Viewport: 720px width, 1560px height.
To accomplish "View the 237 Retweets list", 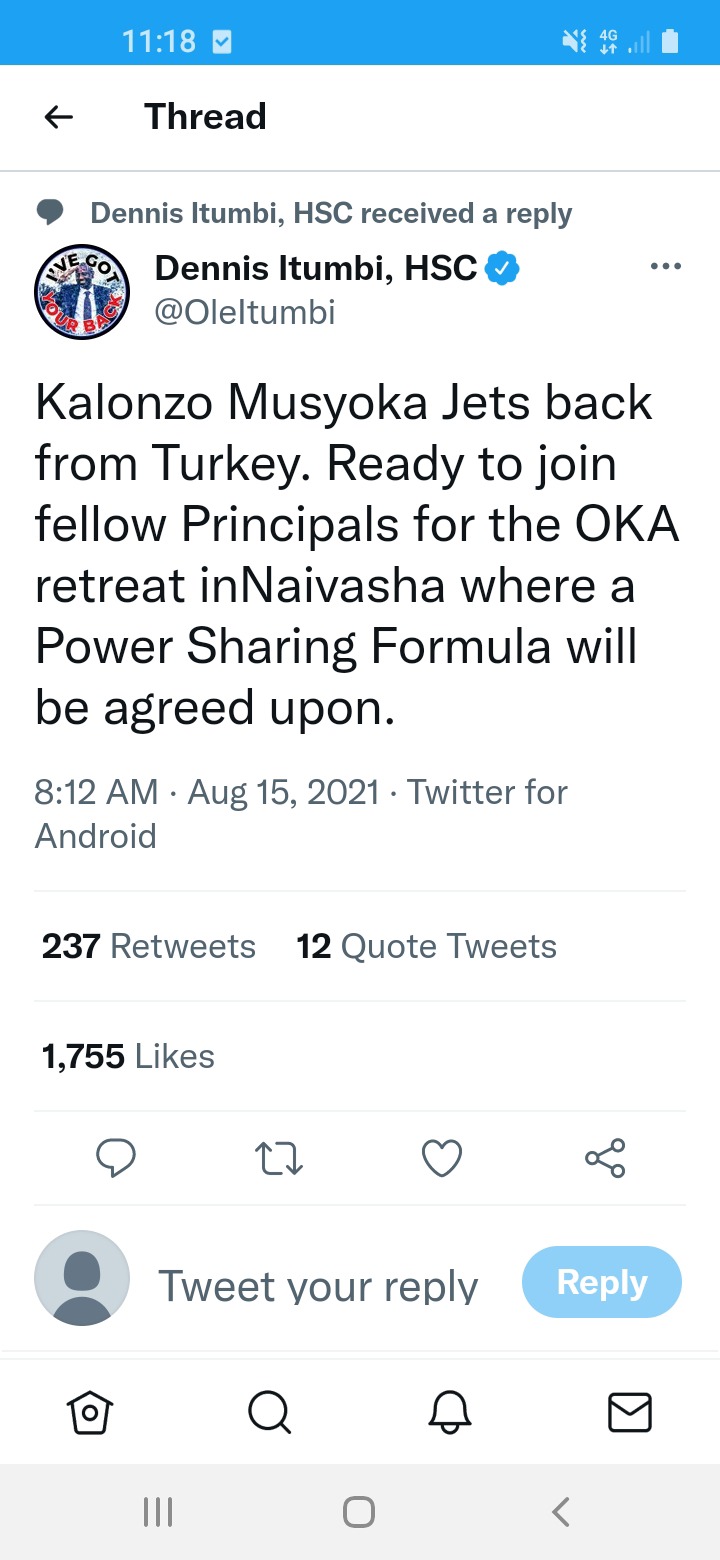I will point(149,946).
